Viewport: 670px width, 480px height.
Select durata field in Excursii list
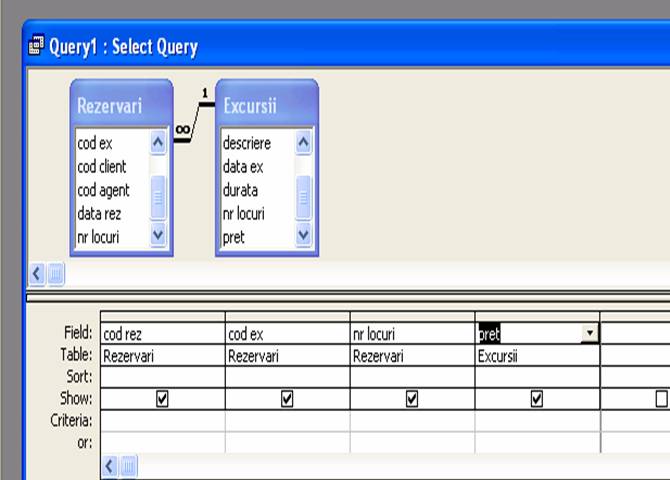[x=240, y=190]
